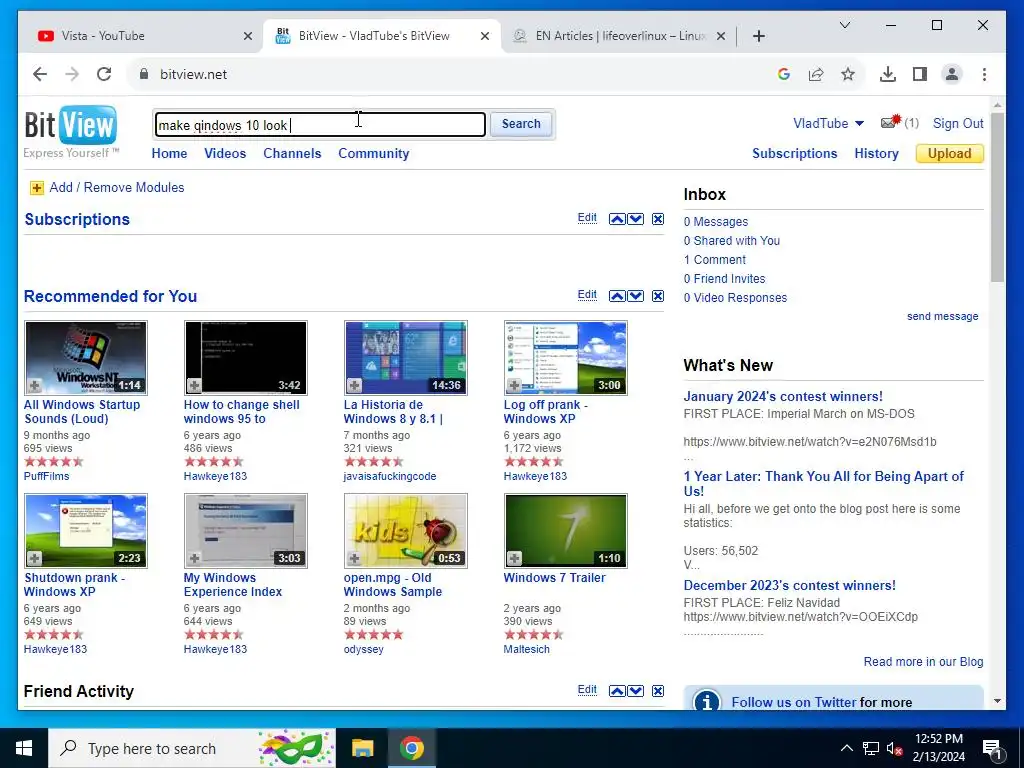Open the notification center icon

pyautogui.click(x=992, y=749)
